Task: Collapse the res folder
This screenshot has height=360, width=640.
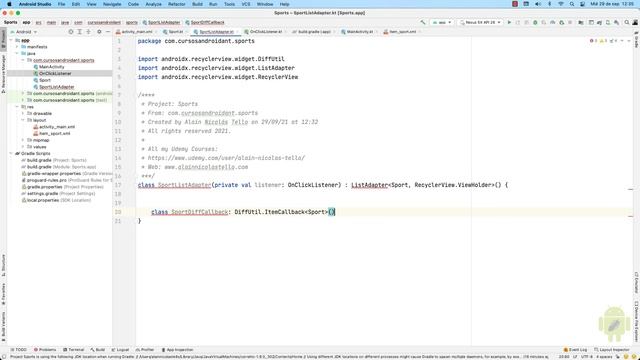Action: coord(17,107)
